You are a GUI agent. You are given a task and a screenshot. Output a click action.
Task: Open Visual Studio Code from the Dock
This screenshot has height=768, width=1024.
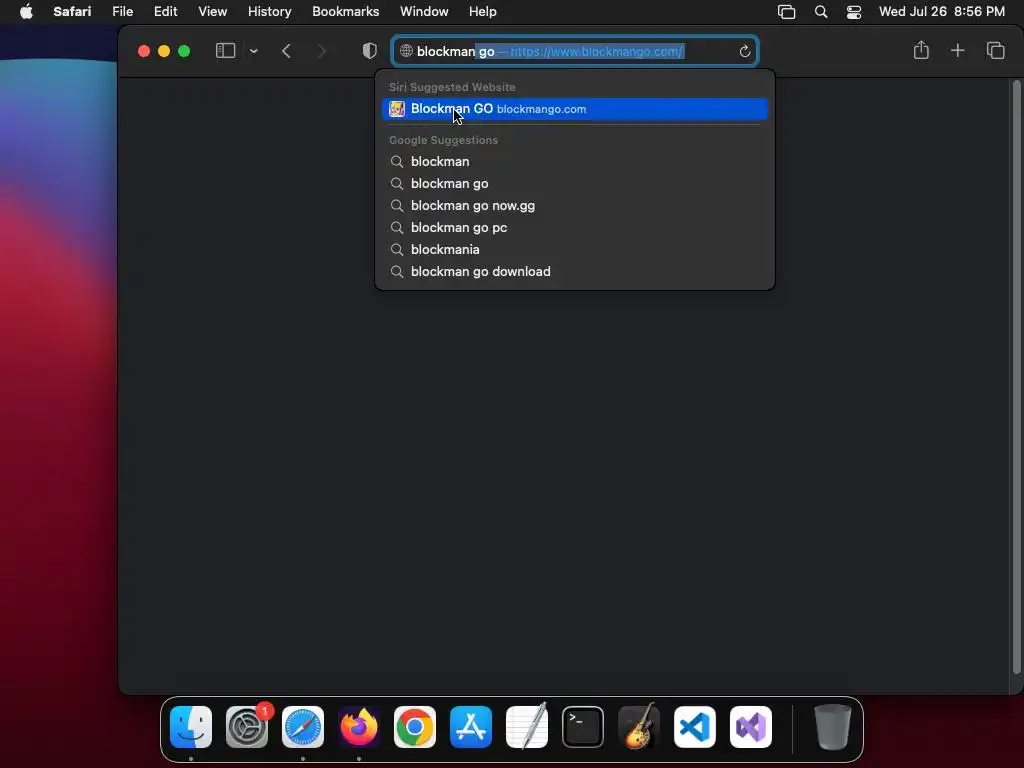point(695,727)
